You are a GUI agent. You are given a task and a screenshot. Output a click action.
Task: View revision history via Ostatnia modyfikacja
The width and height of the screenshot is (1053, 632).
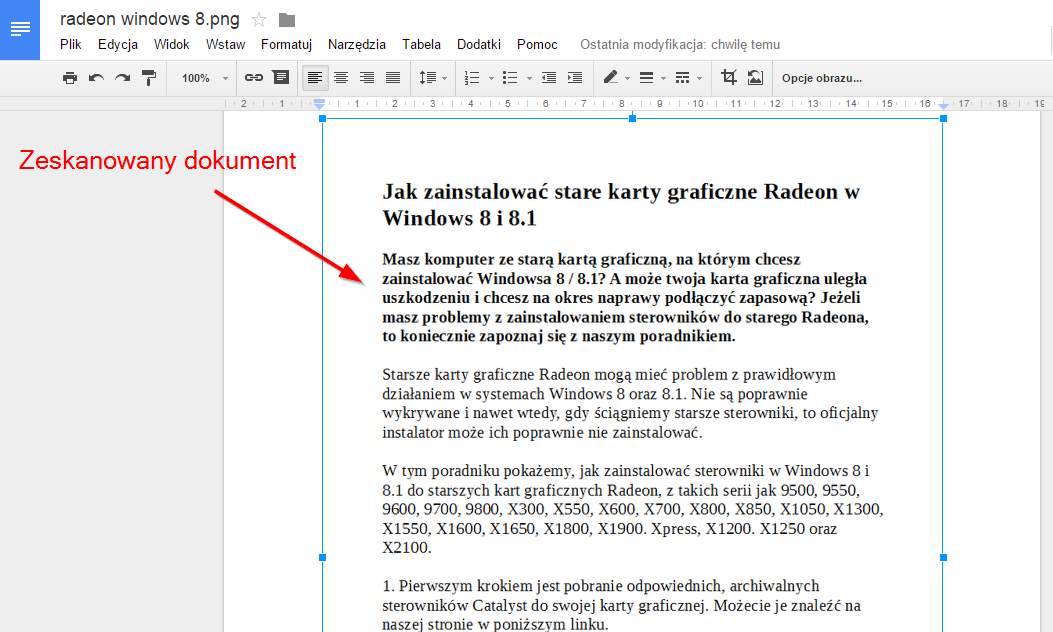click(x=680, y=44)
